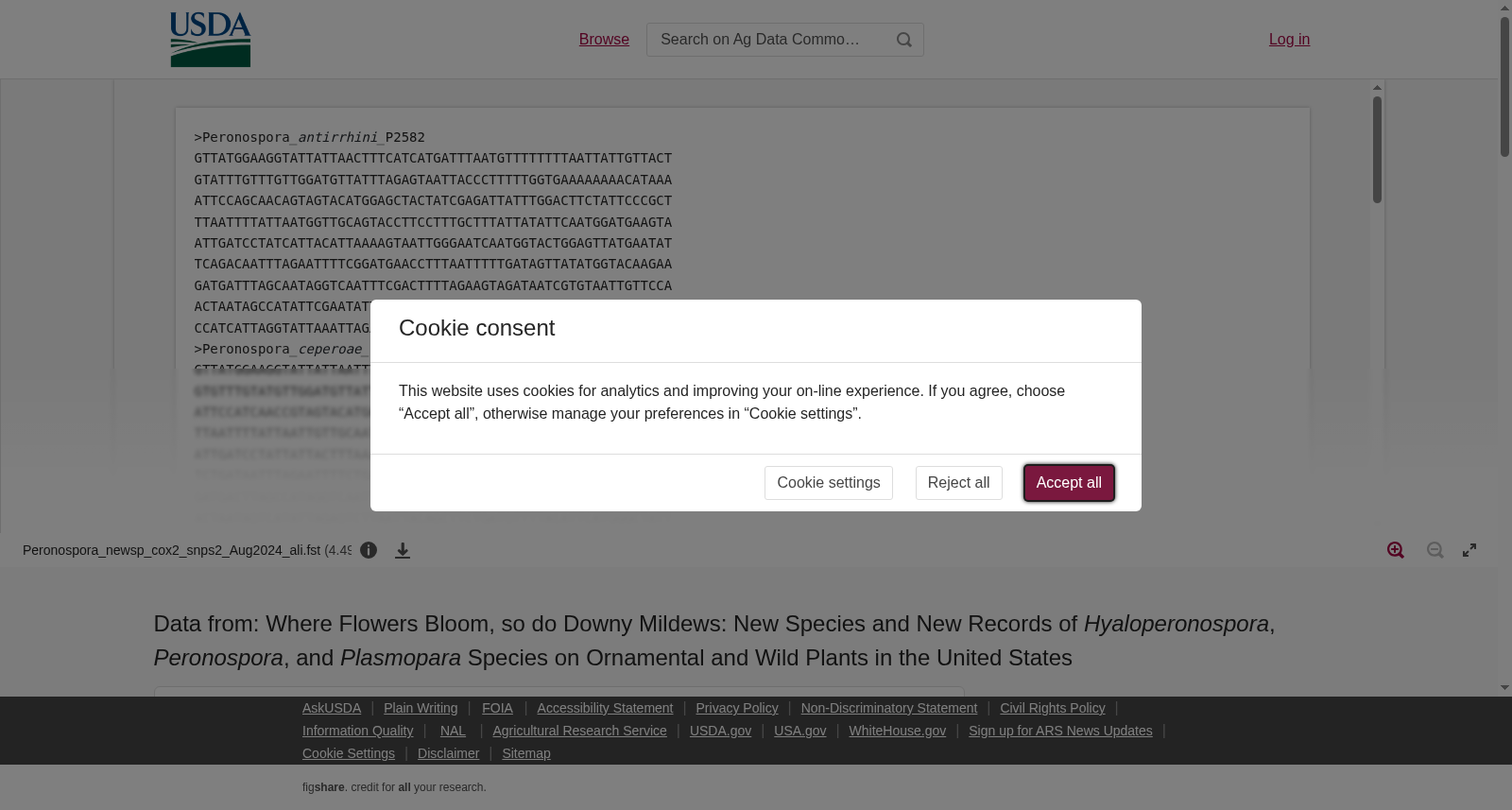Screen dimensions: 1512x810
Task: Click preview scrollbar up arrow
Action: (x=1377, y=88)
